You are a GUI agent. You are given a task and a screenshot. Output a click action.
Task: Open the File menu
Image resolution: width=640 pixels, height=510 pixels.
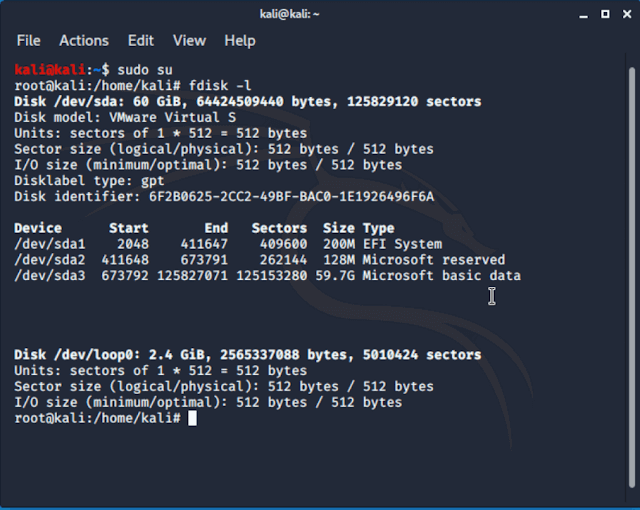(x=28, y=41)
